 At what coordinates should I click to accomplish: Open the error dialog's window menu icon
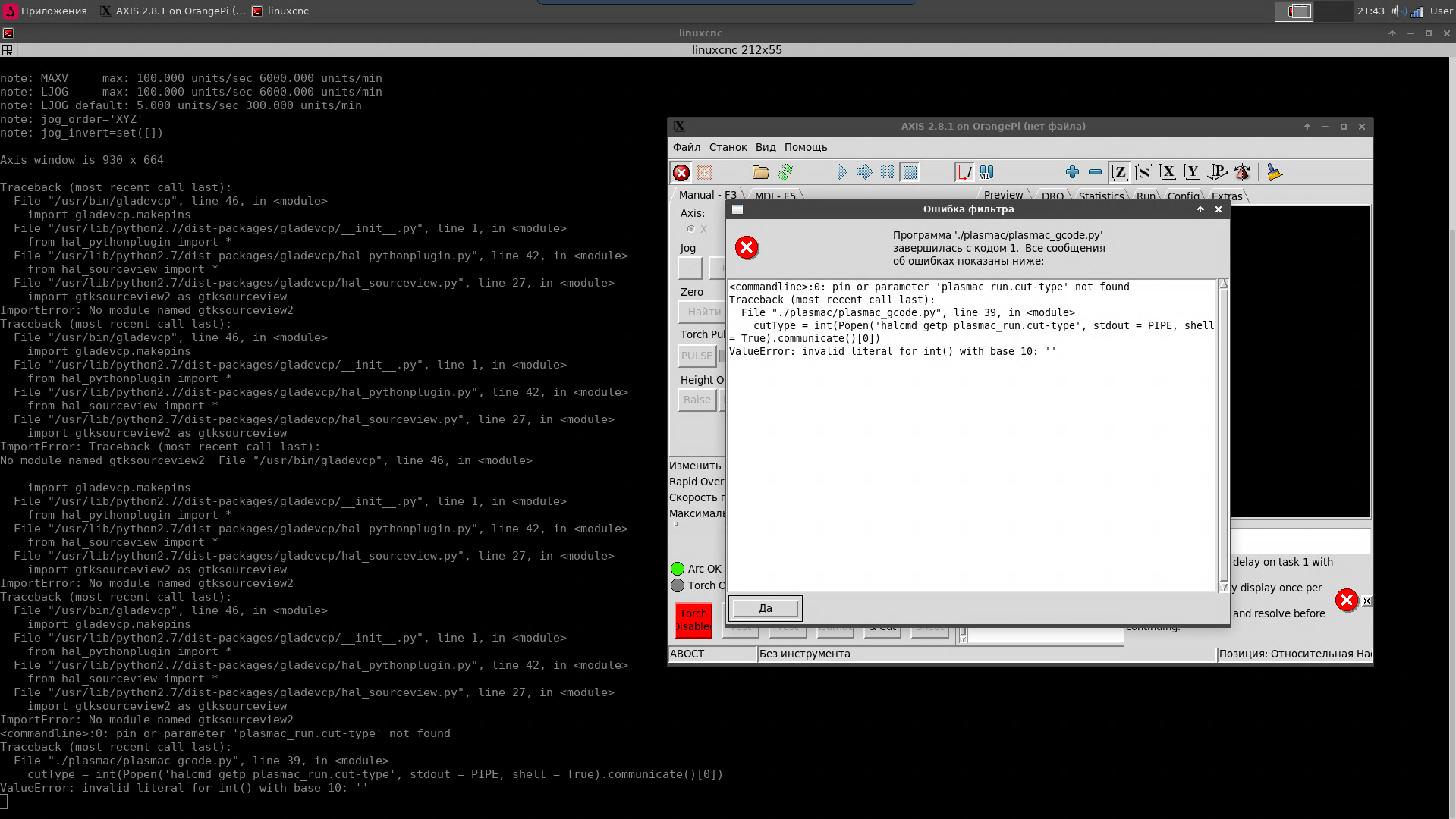(x=737, y=209)
